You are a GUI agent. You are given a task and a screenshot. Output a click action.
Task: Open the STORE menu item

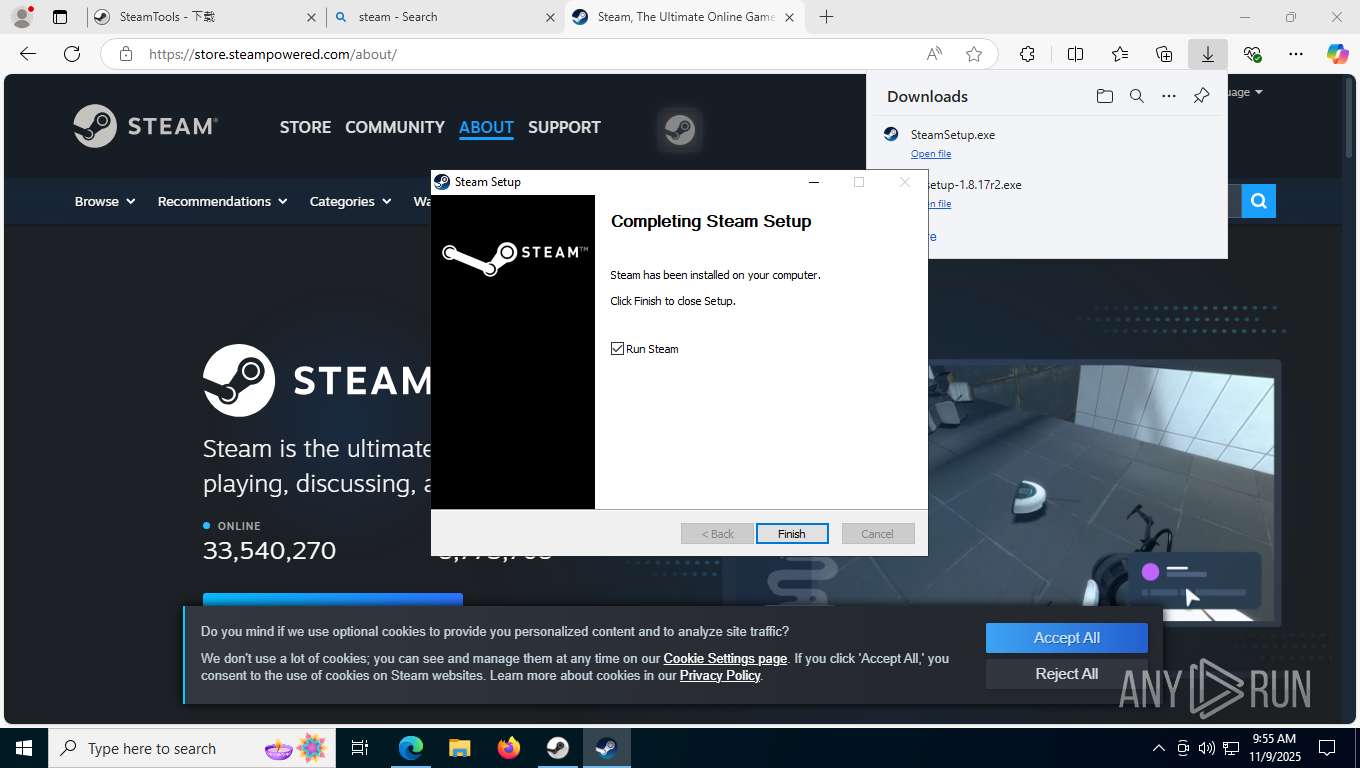(305, 127)
